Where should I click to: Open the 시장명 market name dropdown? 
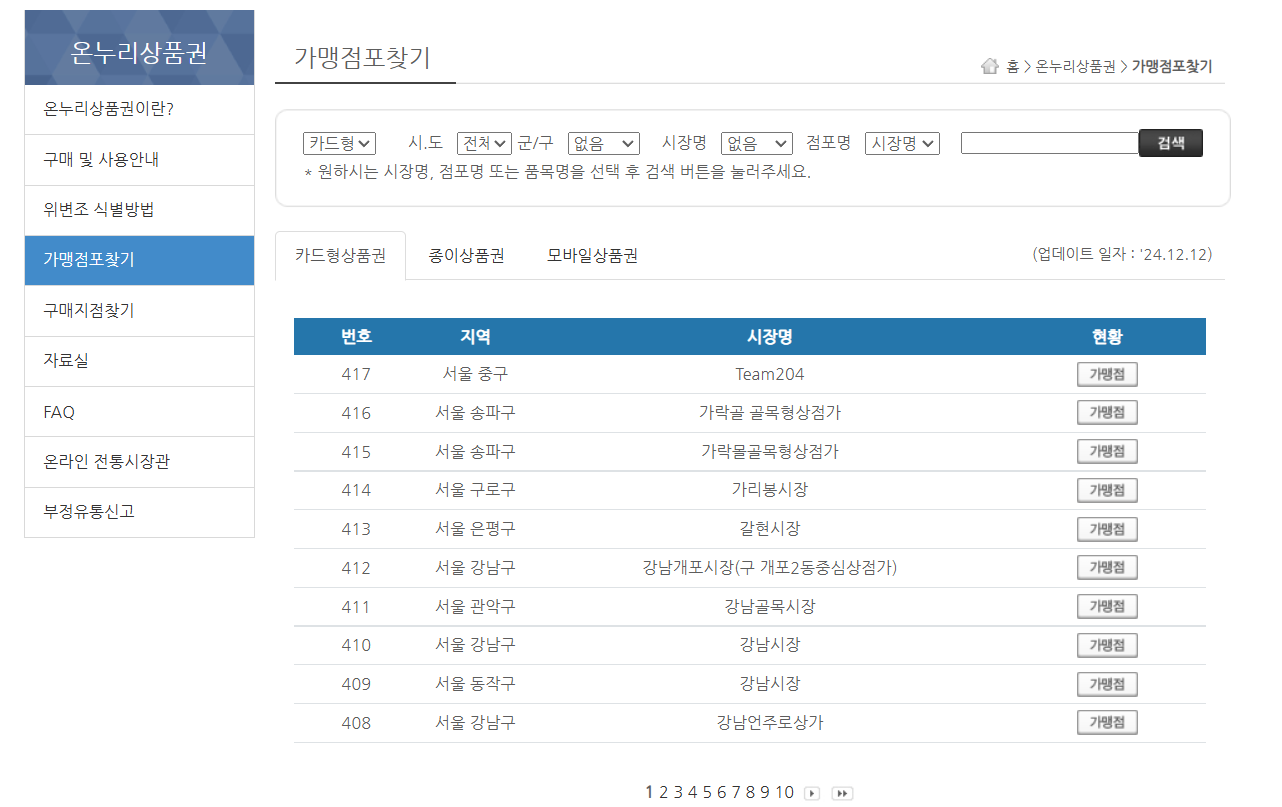tap(756, 142)
